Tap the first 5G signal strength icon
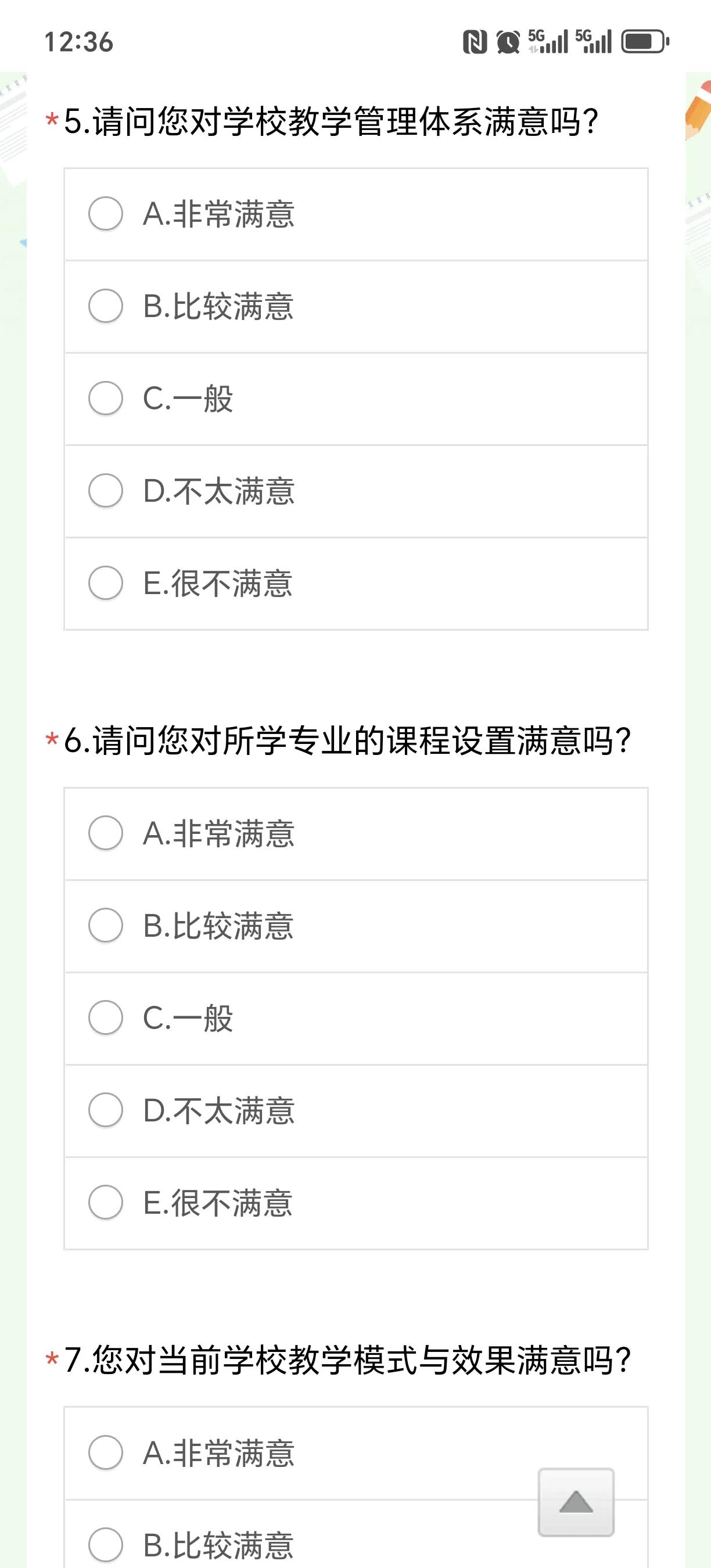The image size is (711, 1568). (x=548, y=42)
